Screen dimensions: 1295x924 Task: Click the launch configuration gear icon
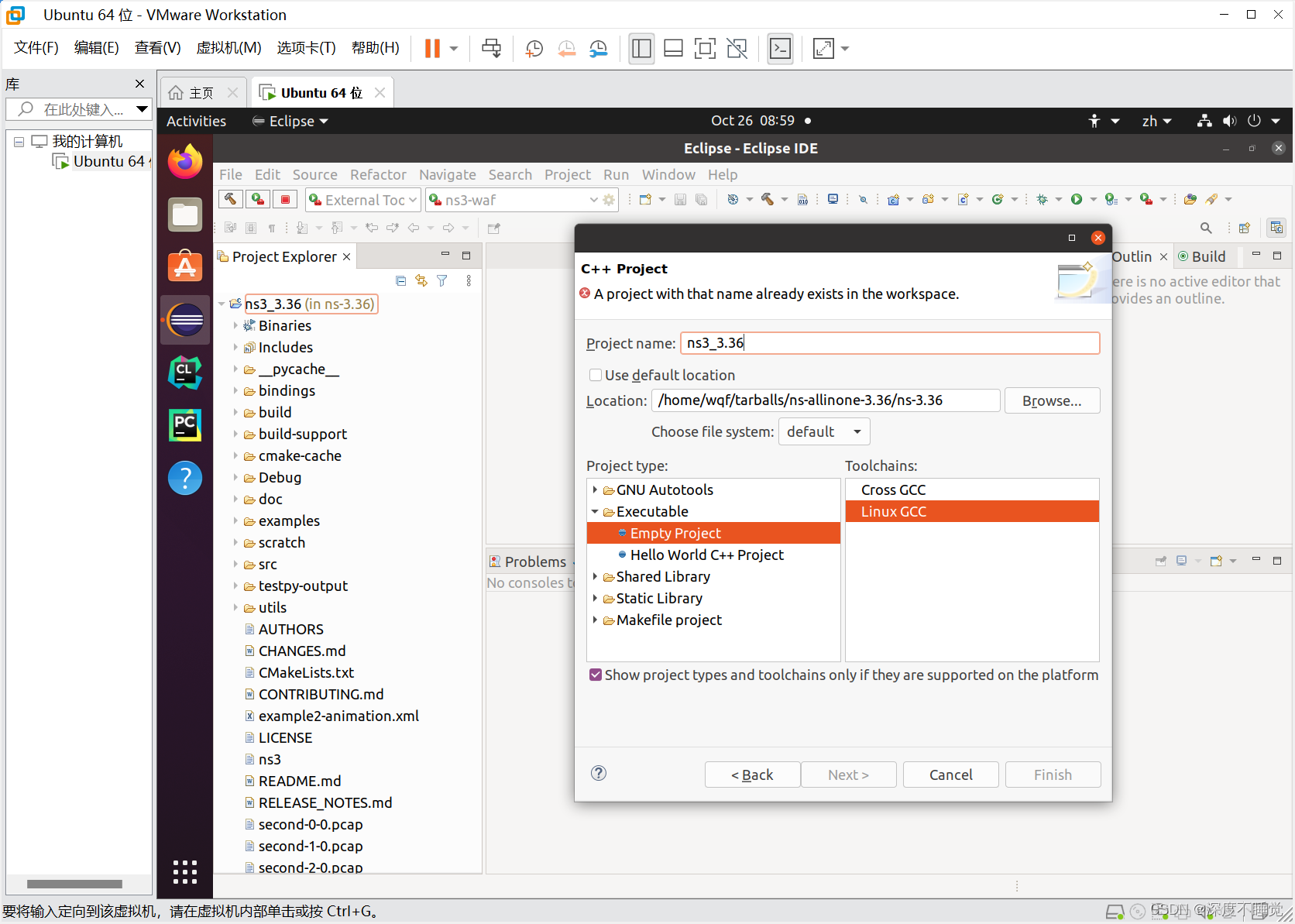pyautogui.click(x=609, y=200)
